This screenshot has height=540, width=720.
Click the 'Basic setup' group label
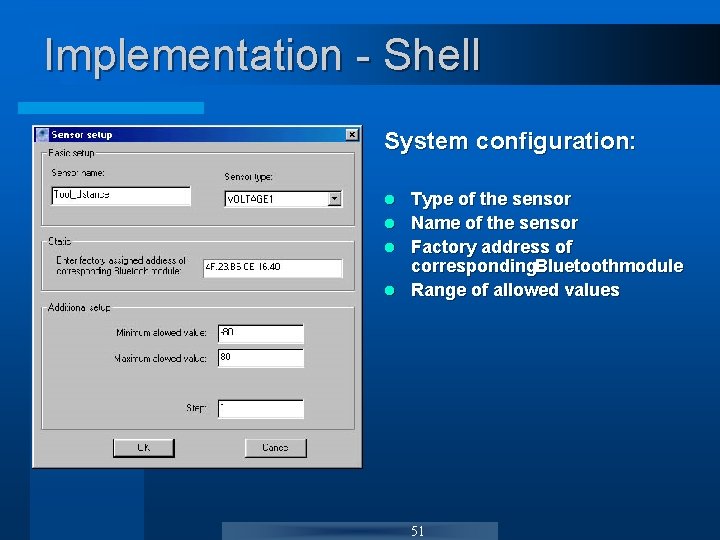(x=71, y=152)
